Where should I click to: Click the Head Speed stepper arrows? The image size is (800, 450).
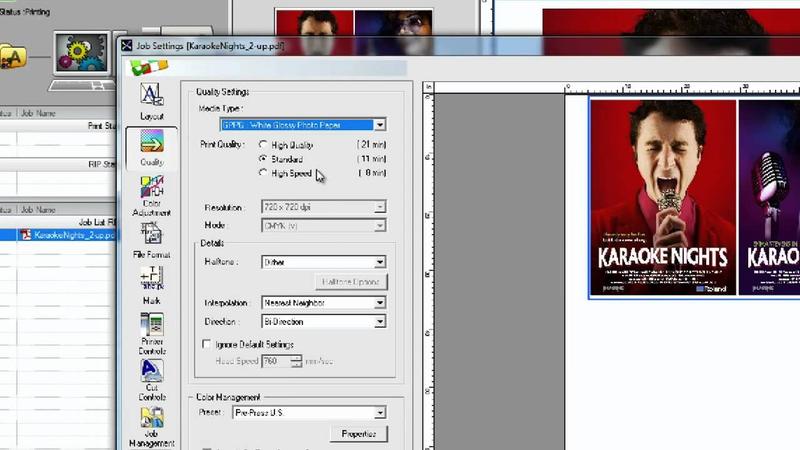(x=296, y=361)
